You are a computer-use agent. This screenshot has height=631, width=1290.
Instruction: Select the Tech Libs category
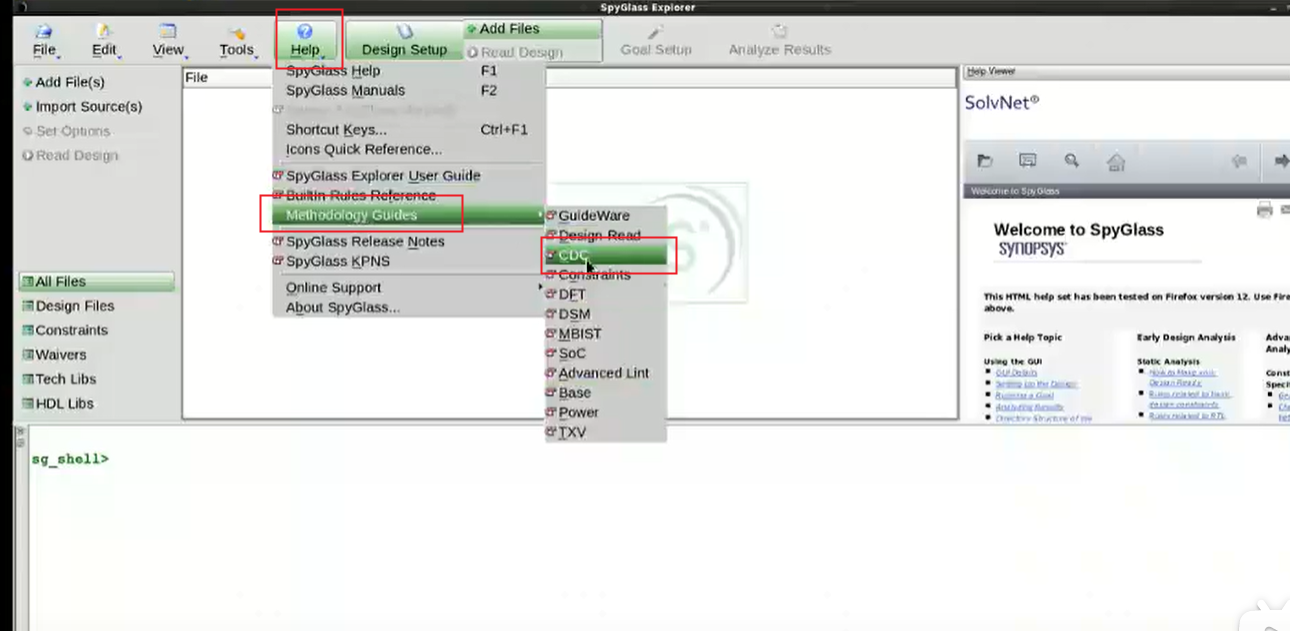(x=59, y=379)
